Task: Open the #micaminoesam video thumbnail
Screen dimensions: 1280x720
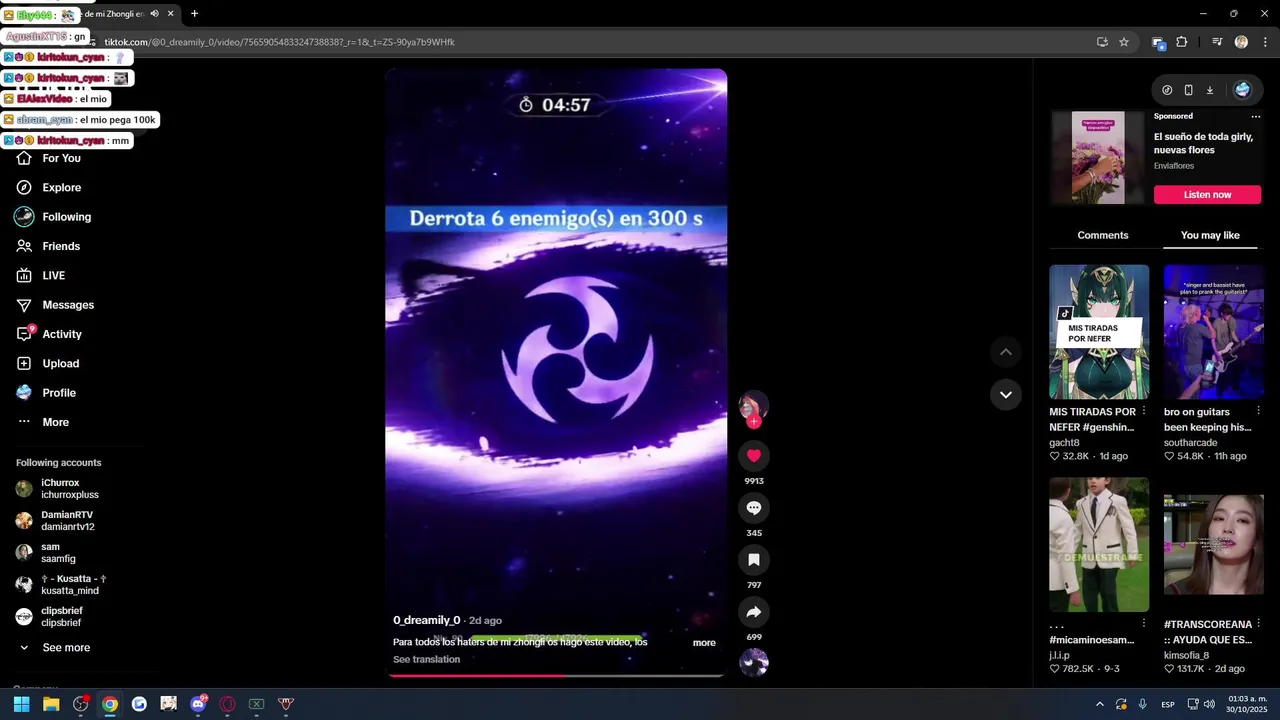Action: [1099, 545]
